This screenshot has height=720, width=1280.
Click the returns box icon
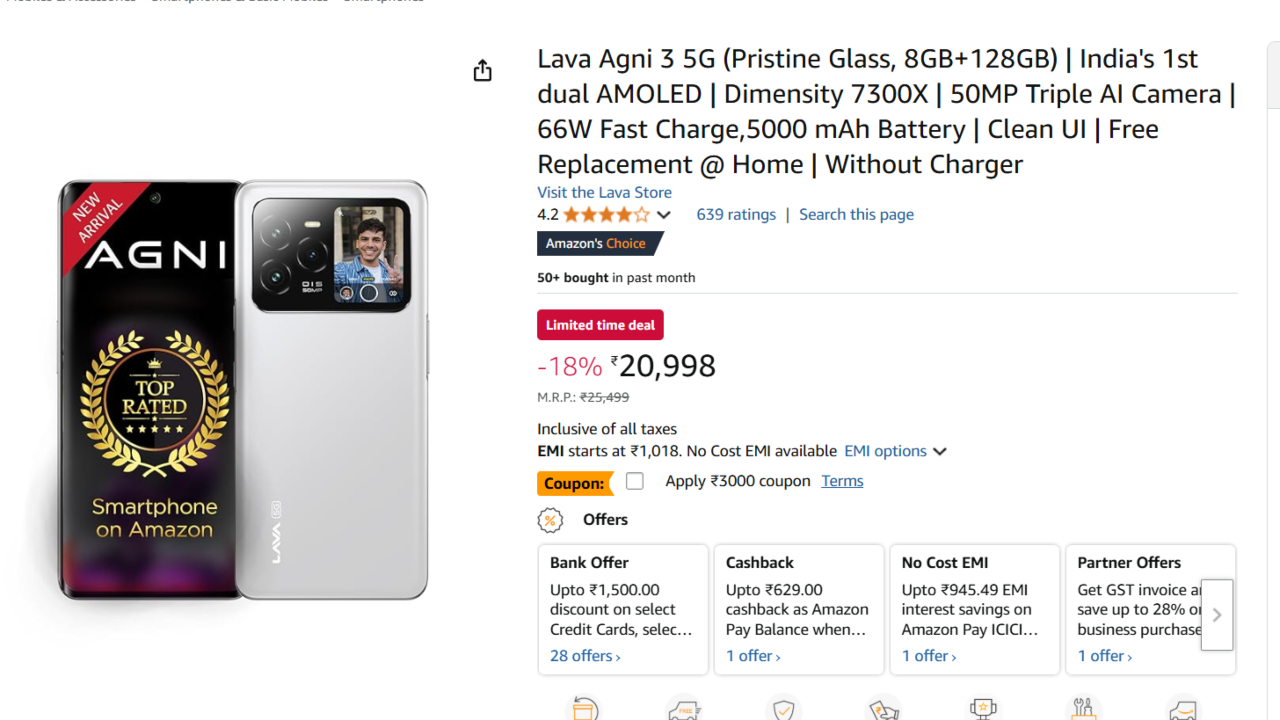[x=585, y=709]
